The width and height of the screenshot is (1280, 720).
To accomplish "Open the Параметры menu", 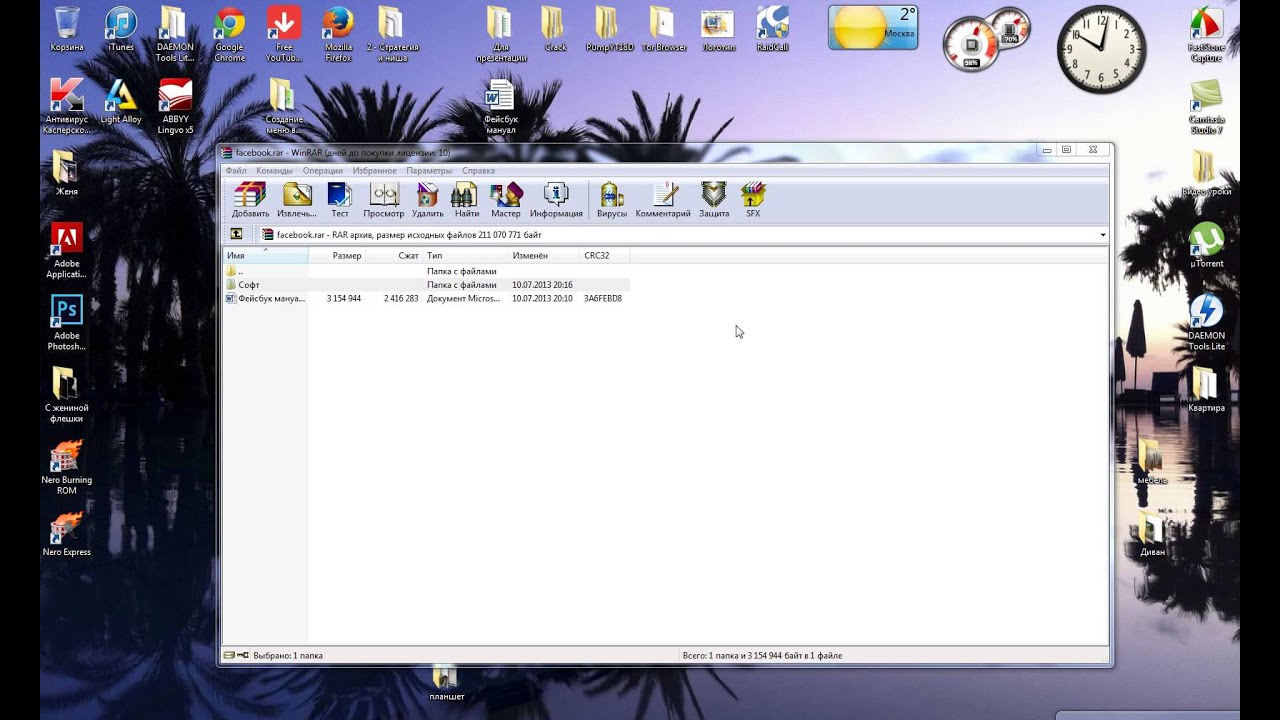I will [x=430, y=171].
